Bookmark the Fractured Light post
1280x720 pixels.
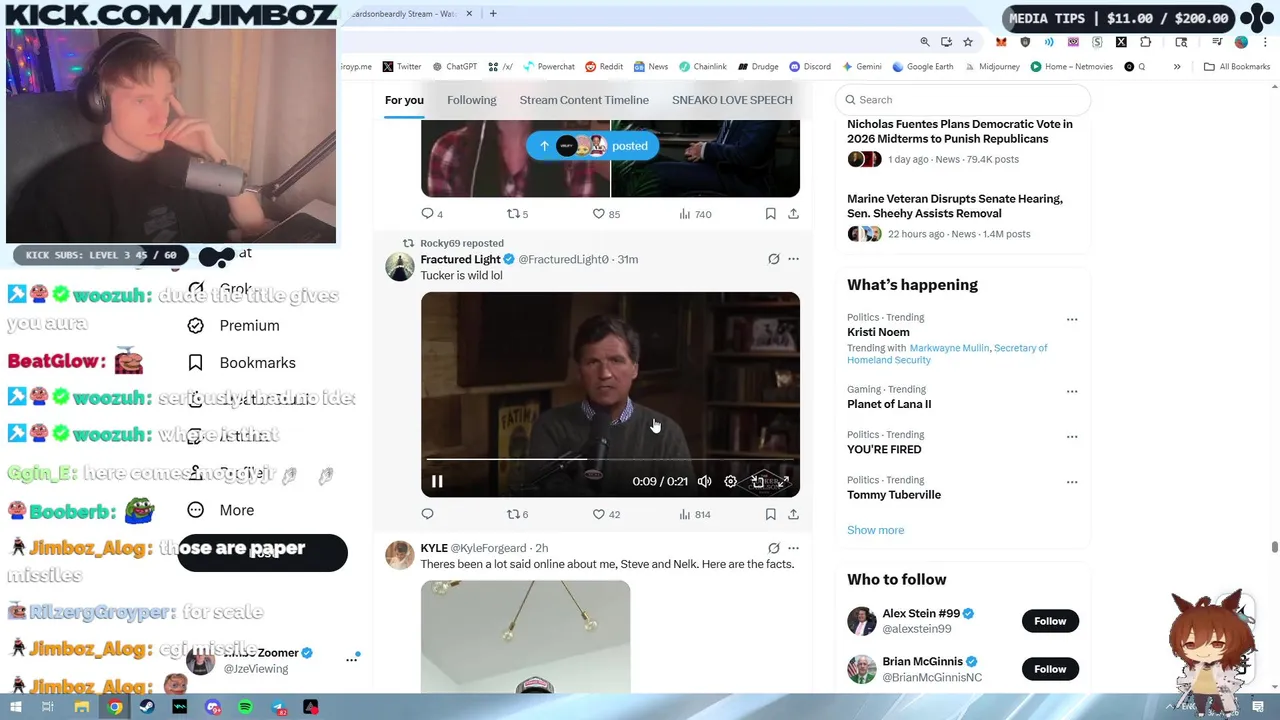pyautogui.click(x=770, y=514)
